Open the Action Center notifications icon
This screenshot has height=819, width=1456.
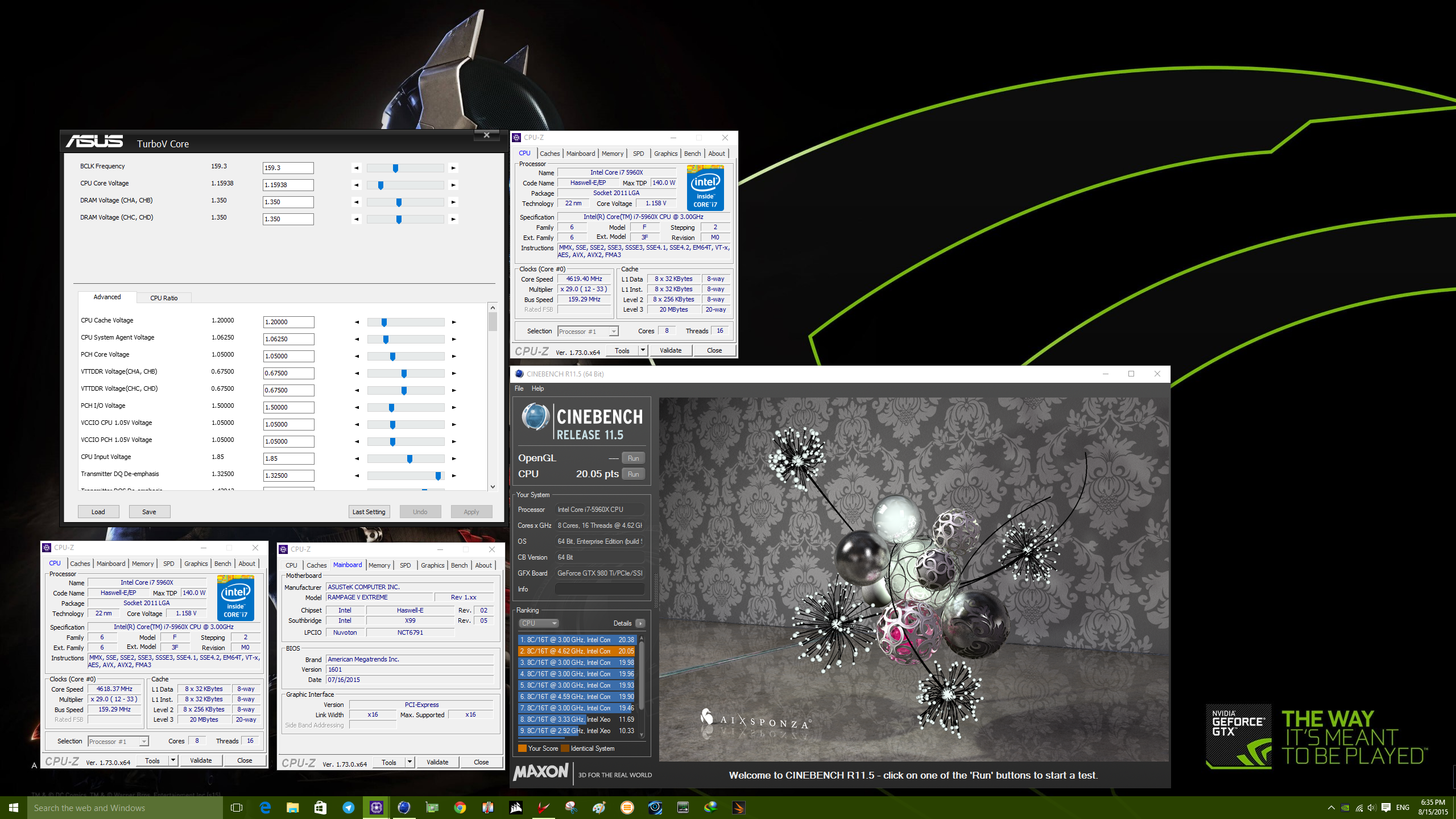point(1385,808)
